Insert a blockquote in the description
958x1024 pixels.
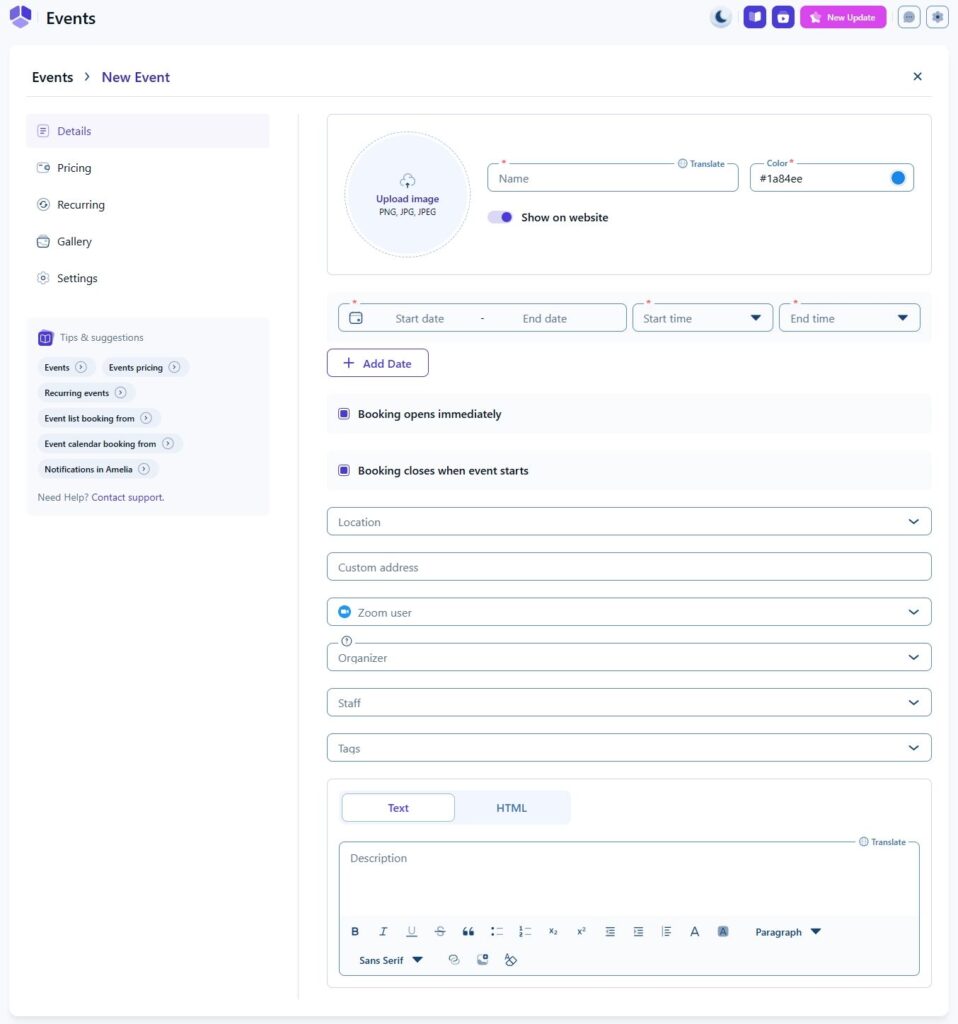coord(468,932)
